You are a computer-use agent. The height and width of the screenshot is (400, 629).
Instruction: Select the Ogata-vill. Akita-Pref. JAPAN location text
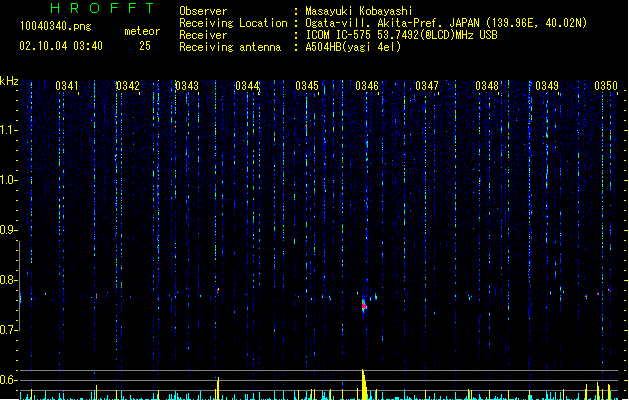pos(446,23)
